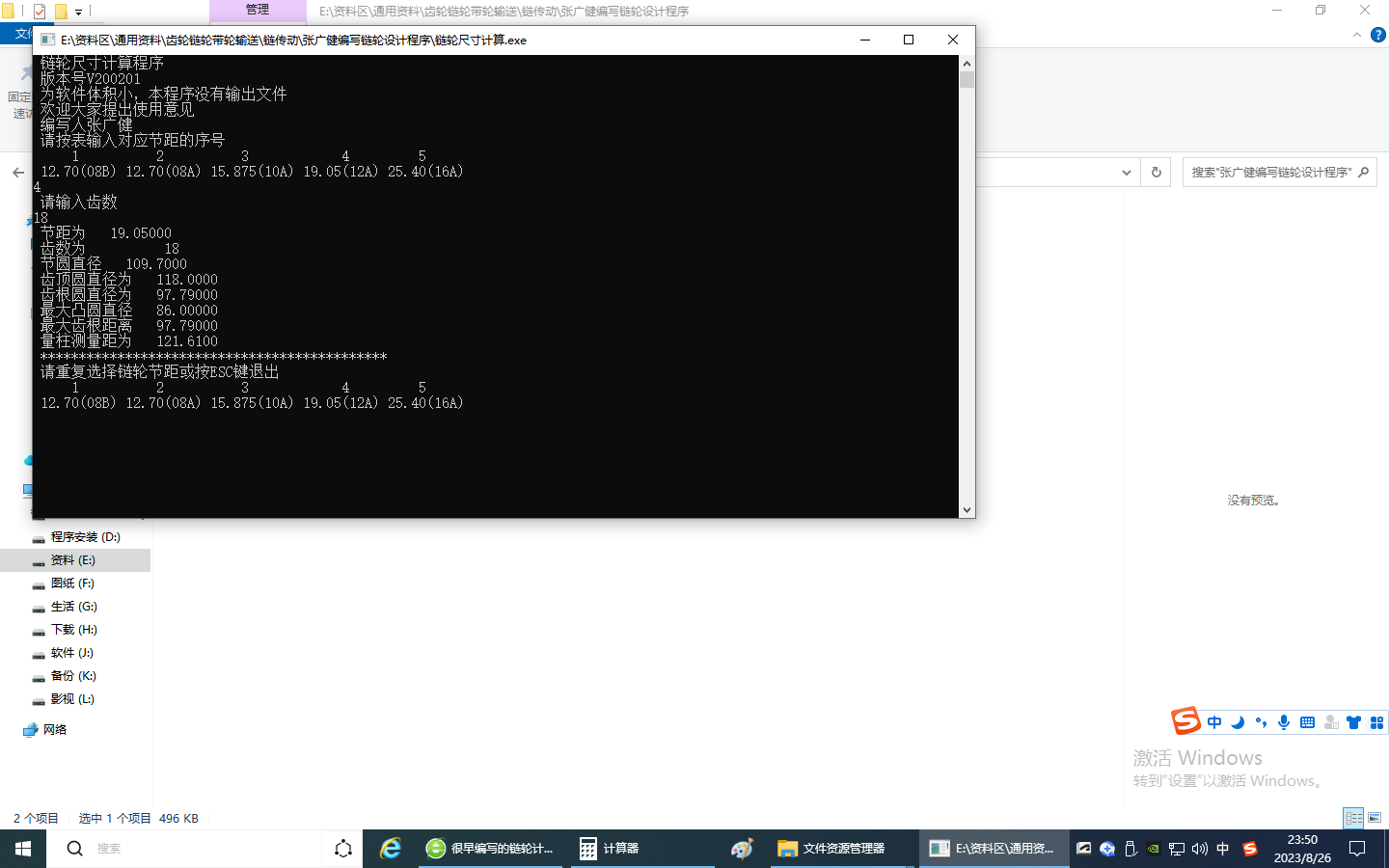Open Quick Access Toolbar customize dropdown

click(78, 12)
